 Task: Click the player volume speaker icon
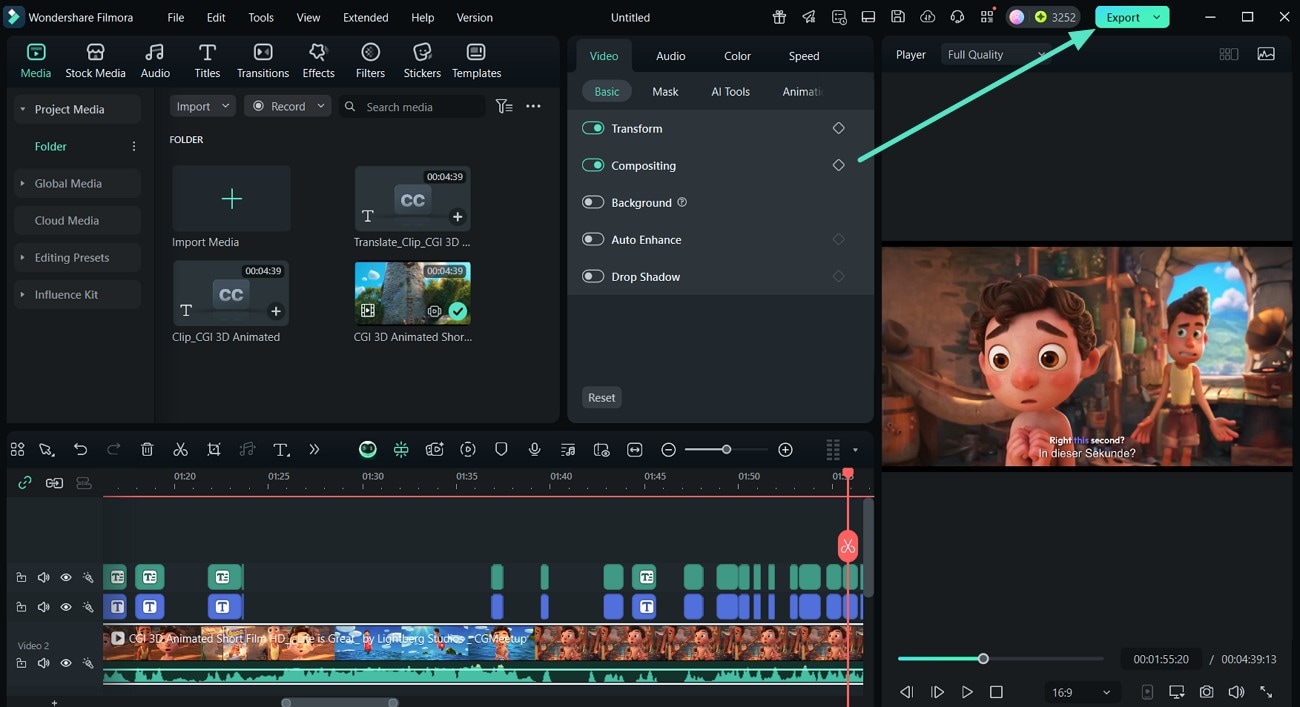(1236, 692)
